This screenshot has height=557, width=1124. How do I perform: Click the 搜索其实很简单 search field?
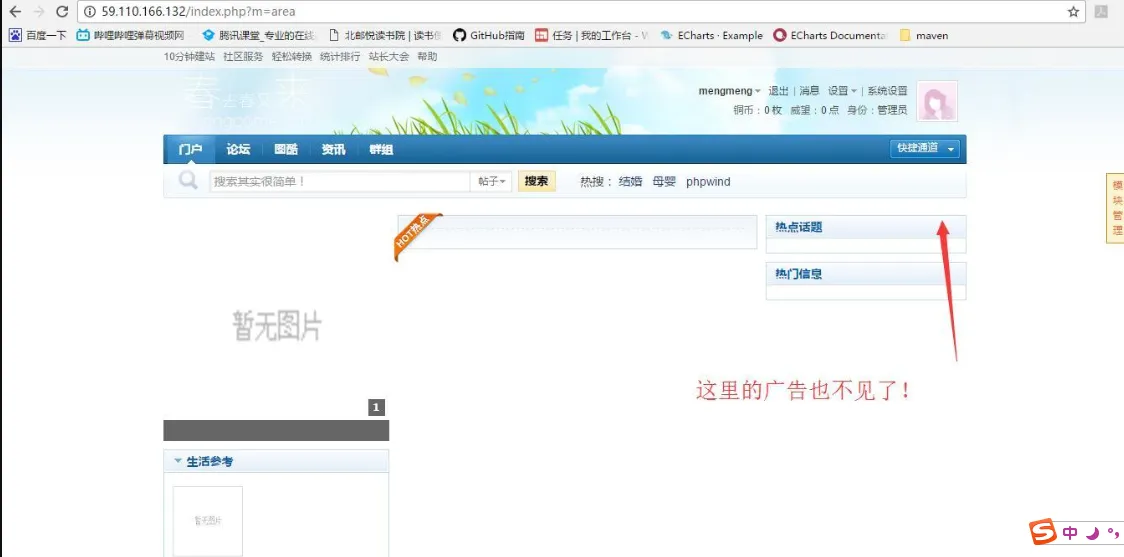[x=340, y=181]
